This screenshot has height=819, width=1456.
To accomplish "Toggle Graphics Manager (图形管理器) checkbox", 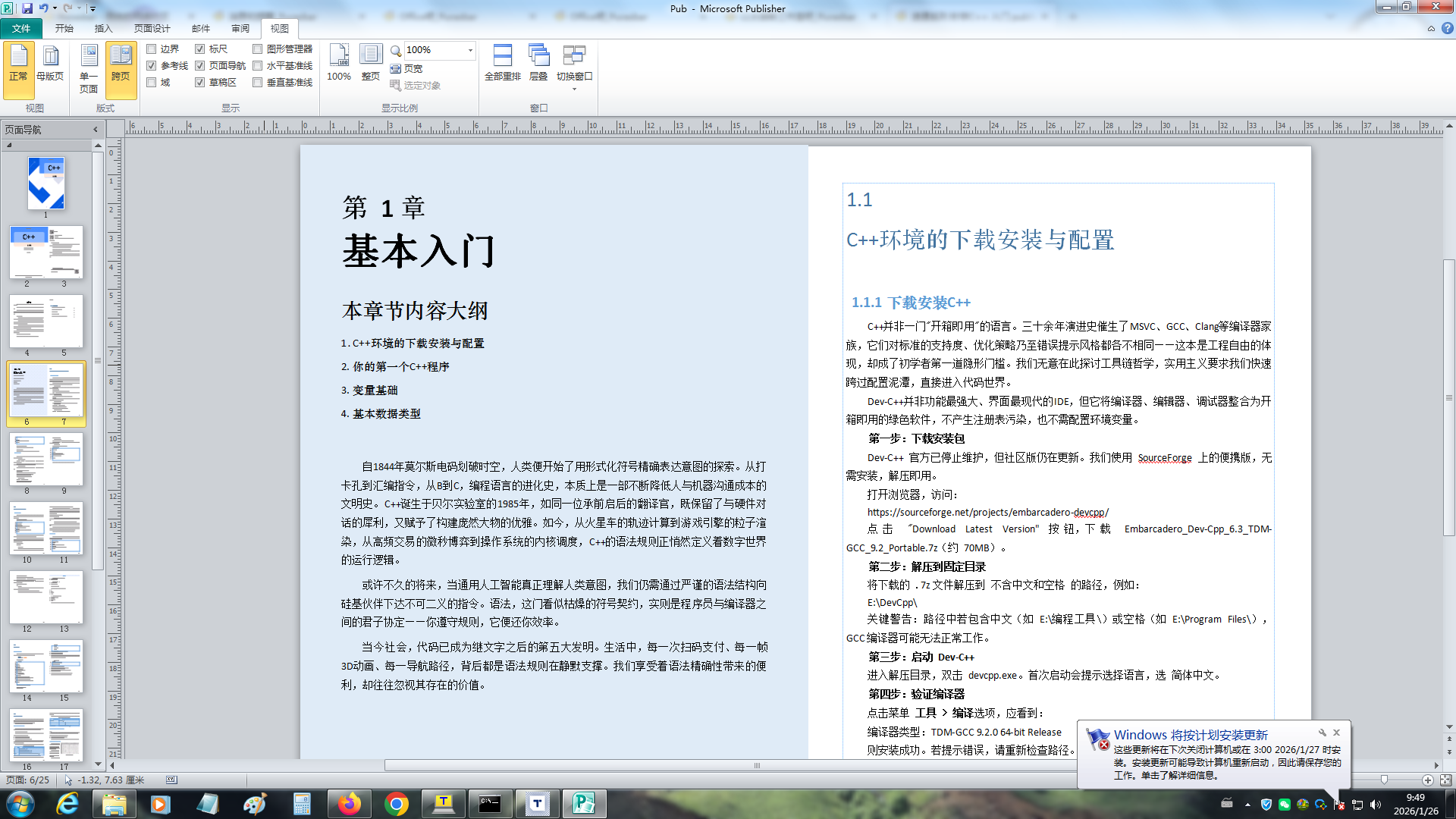I will [258, 49].
